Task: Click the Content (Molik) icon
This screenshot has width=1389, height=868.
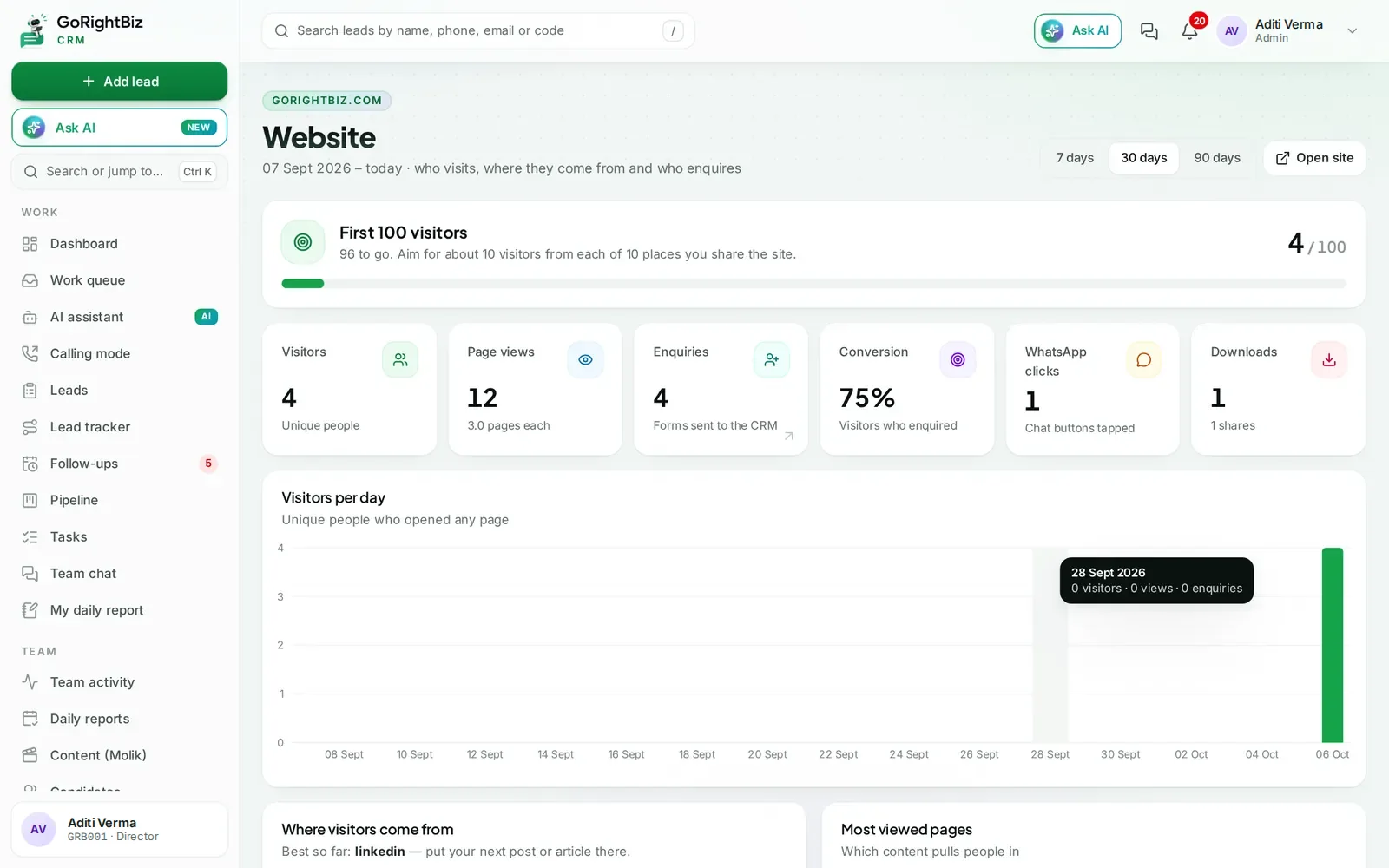Action: pyautogui.click(x=30, y=755)
